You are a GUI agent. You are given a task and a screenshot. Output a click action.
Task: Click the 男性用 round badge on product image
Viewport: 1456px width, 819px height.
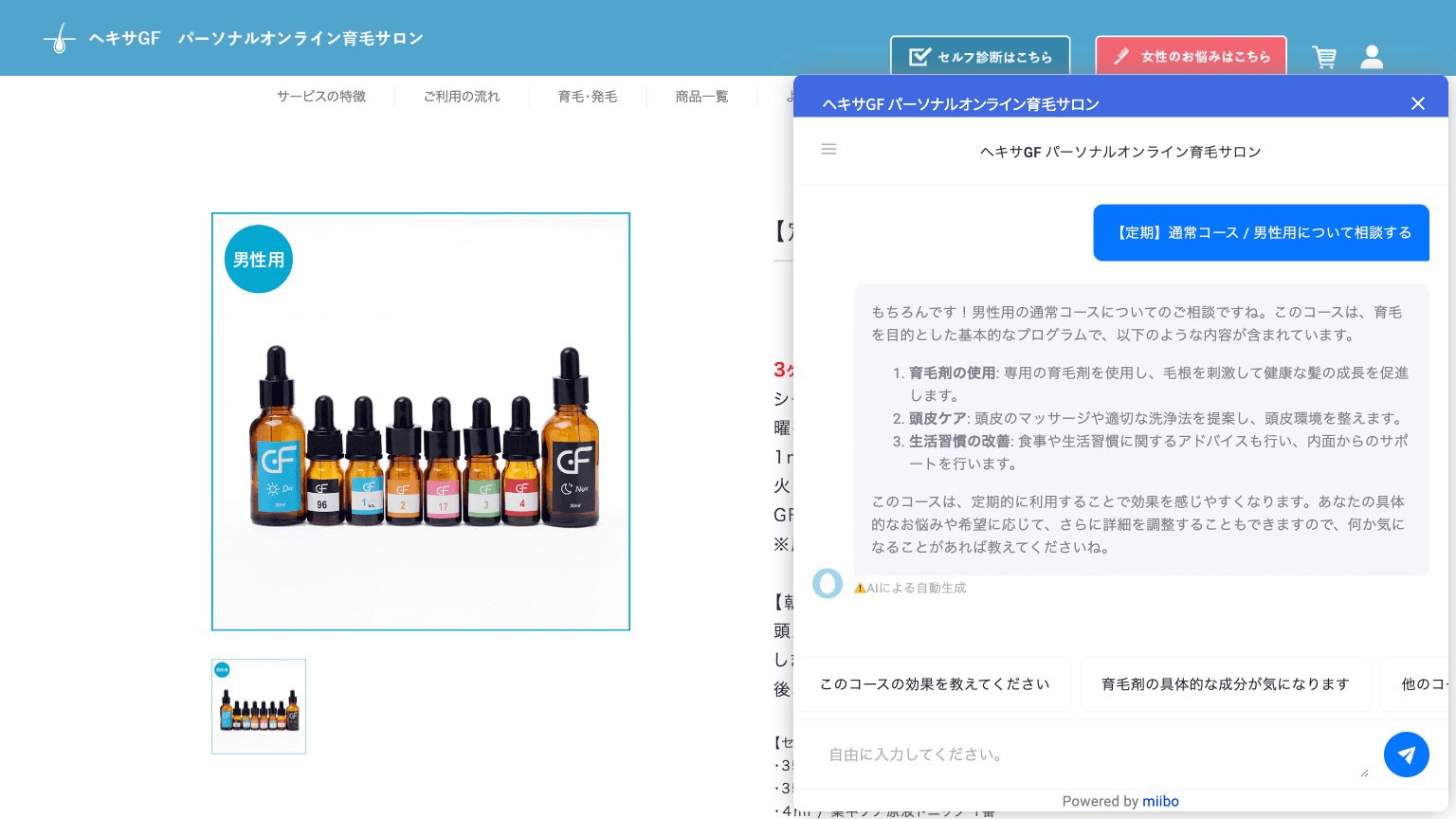pyautogui.click(x=259, y=259)
